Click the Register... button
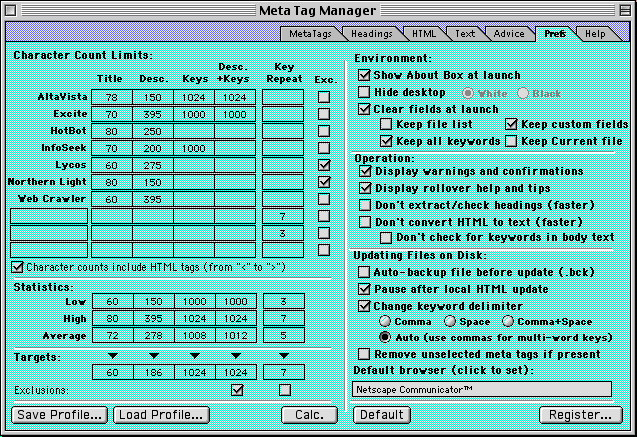Viewport: 637px width, 437px height. tap(581, 415)
